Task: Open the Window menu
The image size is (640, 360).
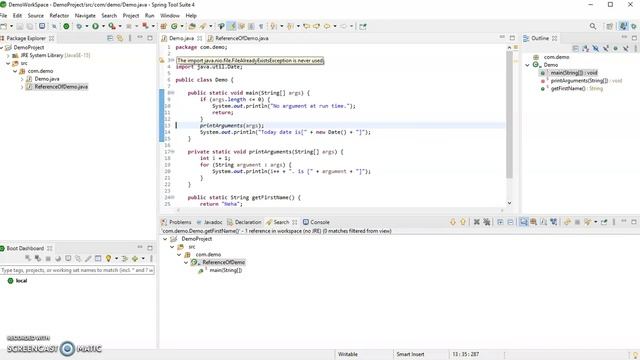Action: click(x=170, y=16)
